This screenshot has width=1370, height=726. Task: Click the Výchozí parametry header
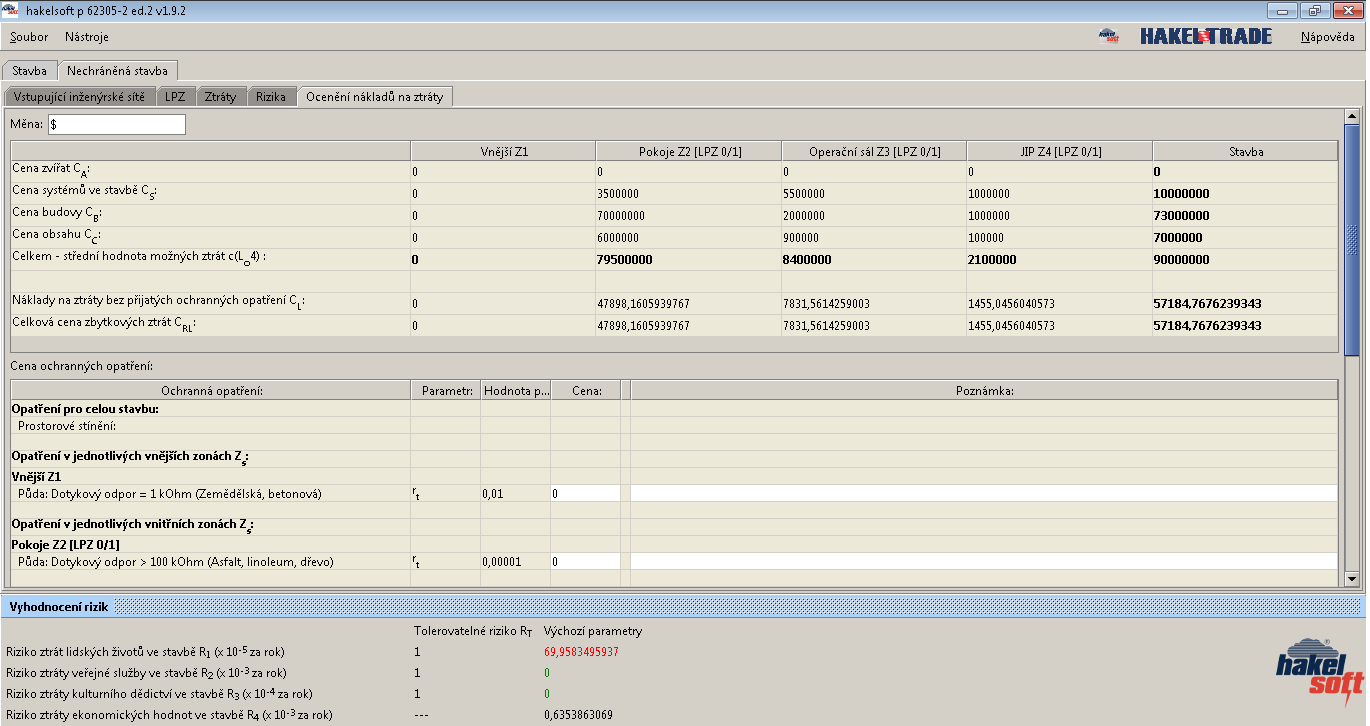593,631
